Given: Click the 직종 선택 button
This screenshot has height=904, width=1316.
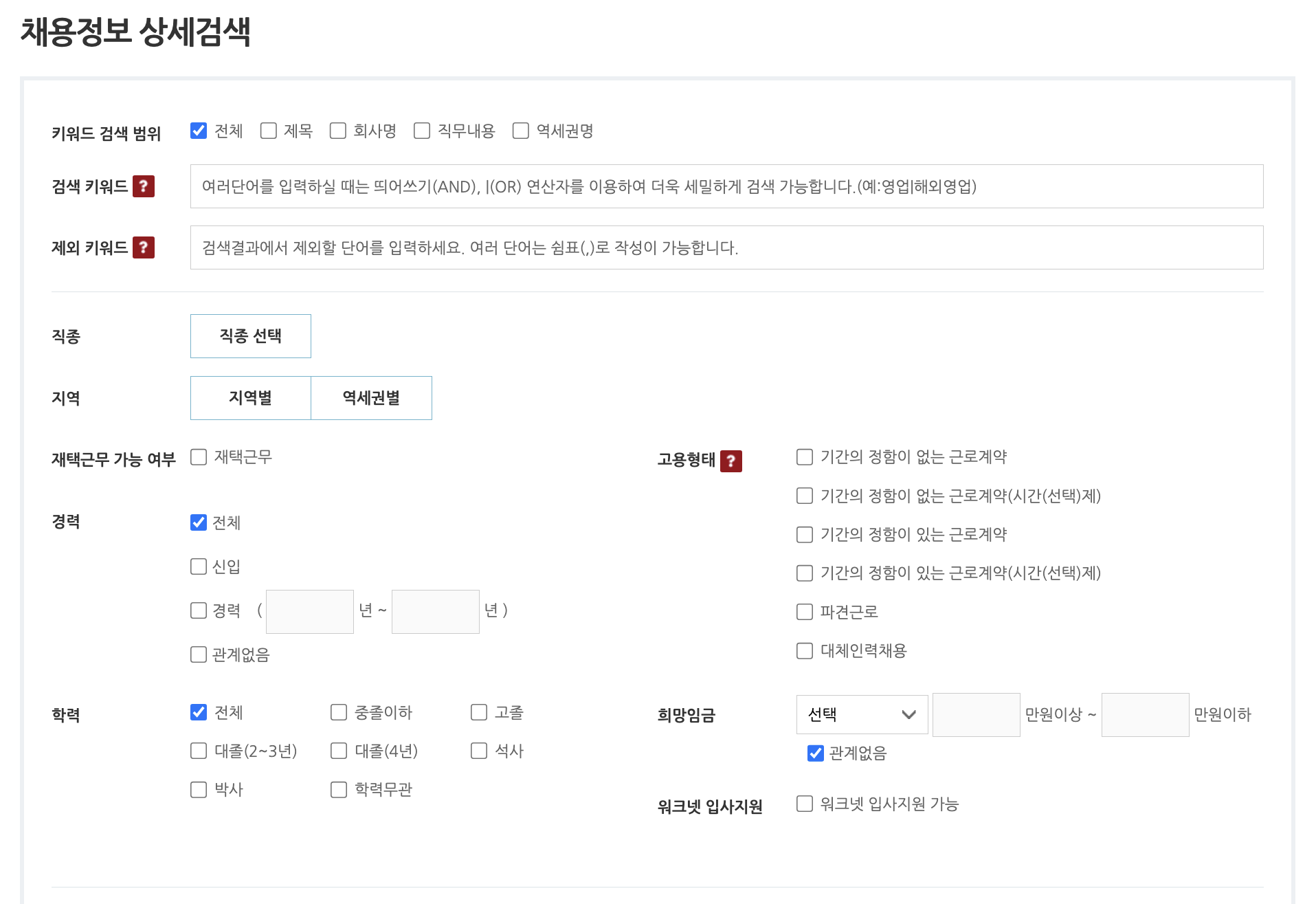Looking at the screenshot, I should (250, 336).
